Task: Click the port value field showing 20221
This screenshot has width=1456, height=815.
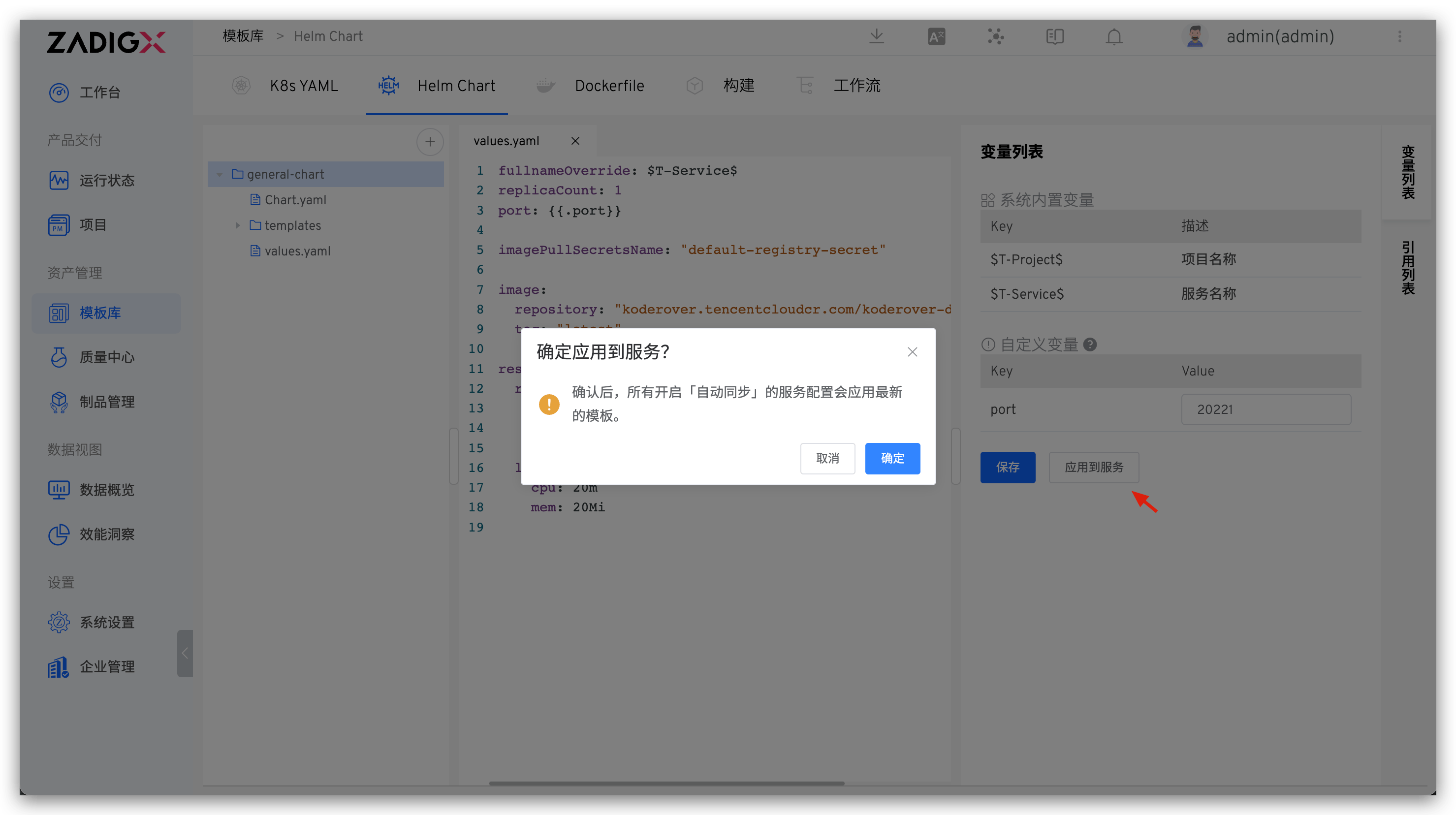Action: (1266, 409)
